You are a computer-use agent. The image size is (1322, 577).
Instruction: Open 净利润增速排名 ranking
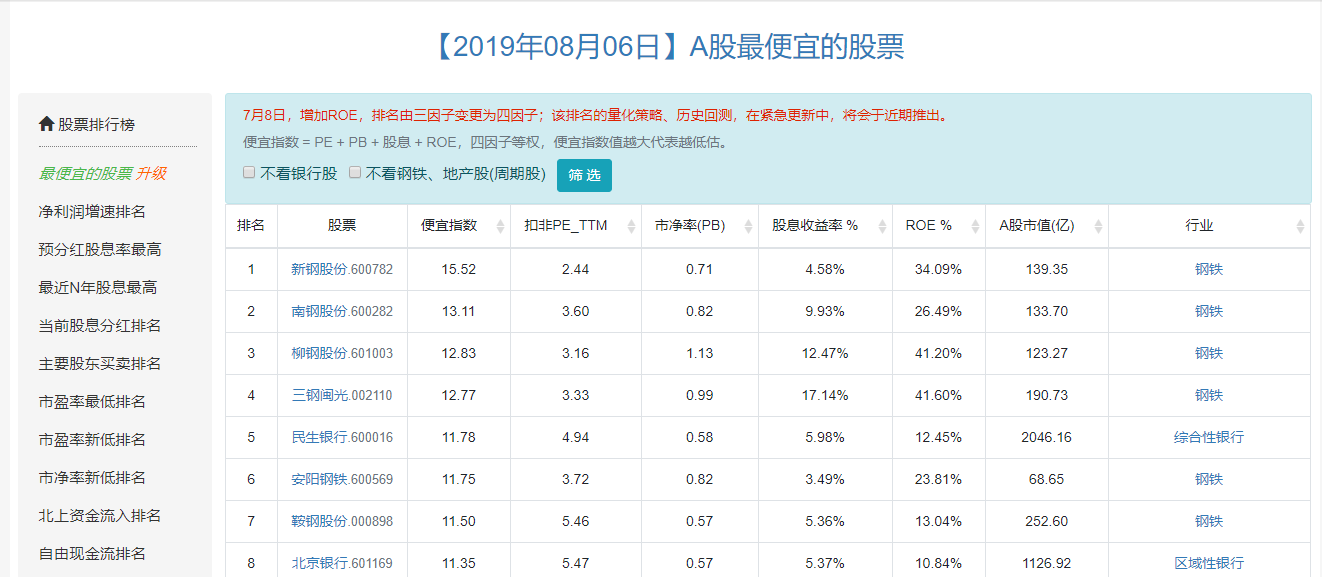(x=92, y=211)
